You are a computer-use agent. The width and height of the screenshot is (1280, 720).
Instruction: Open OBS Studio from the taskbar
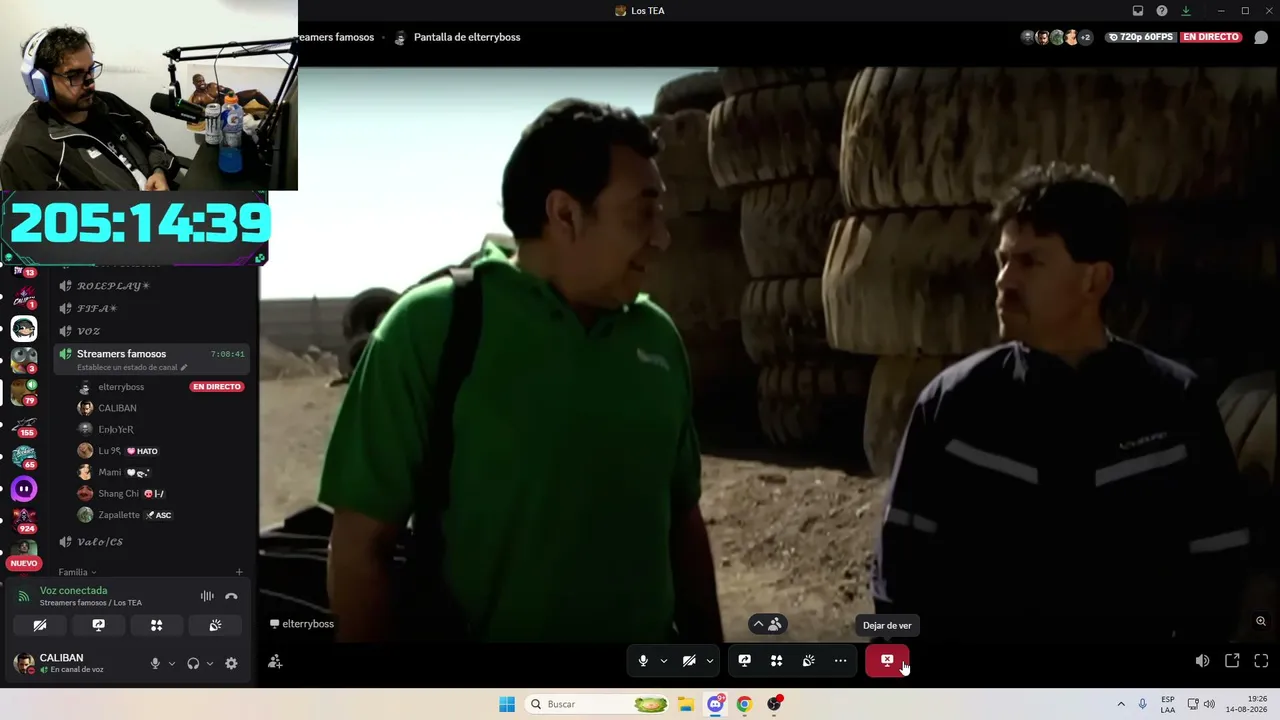coord(774,704)
